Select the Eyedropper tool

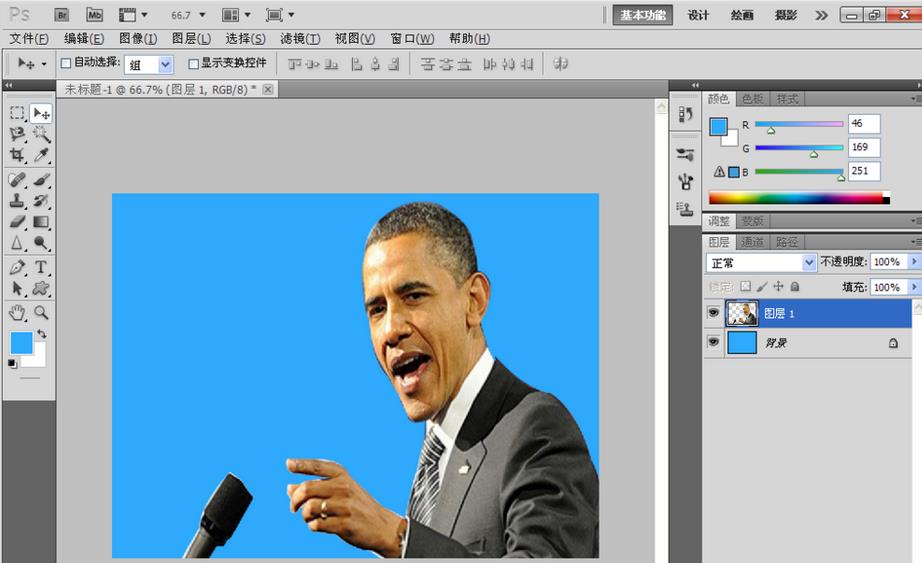coord(41,155)
